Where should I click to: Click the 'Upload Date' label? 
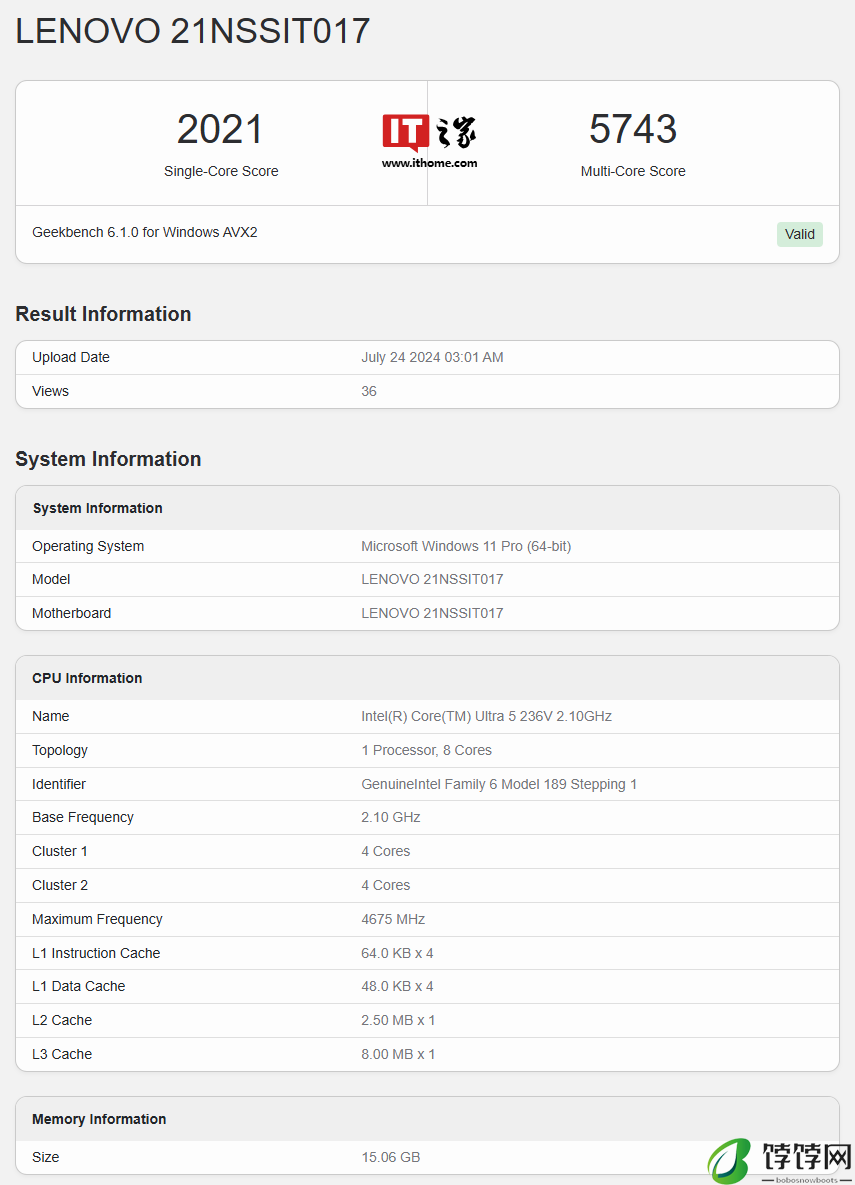tap(70, 357)
